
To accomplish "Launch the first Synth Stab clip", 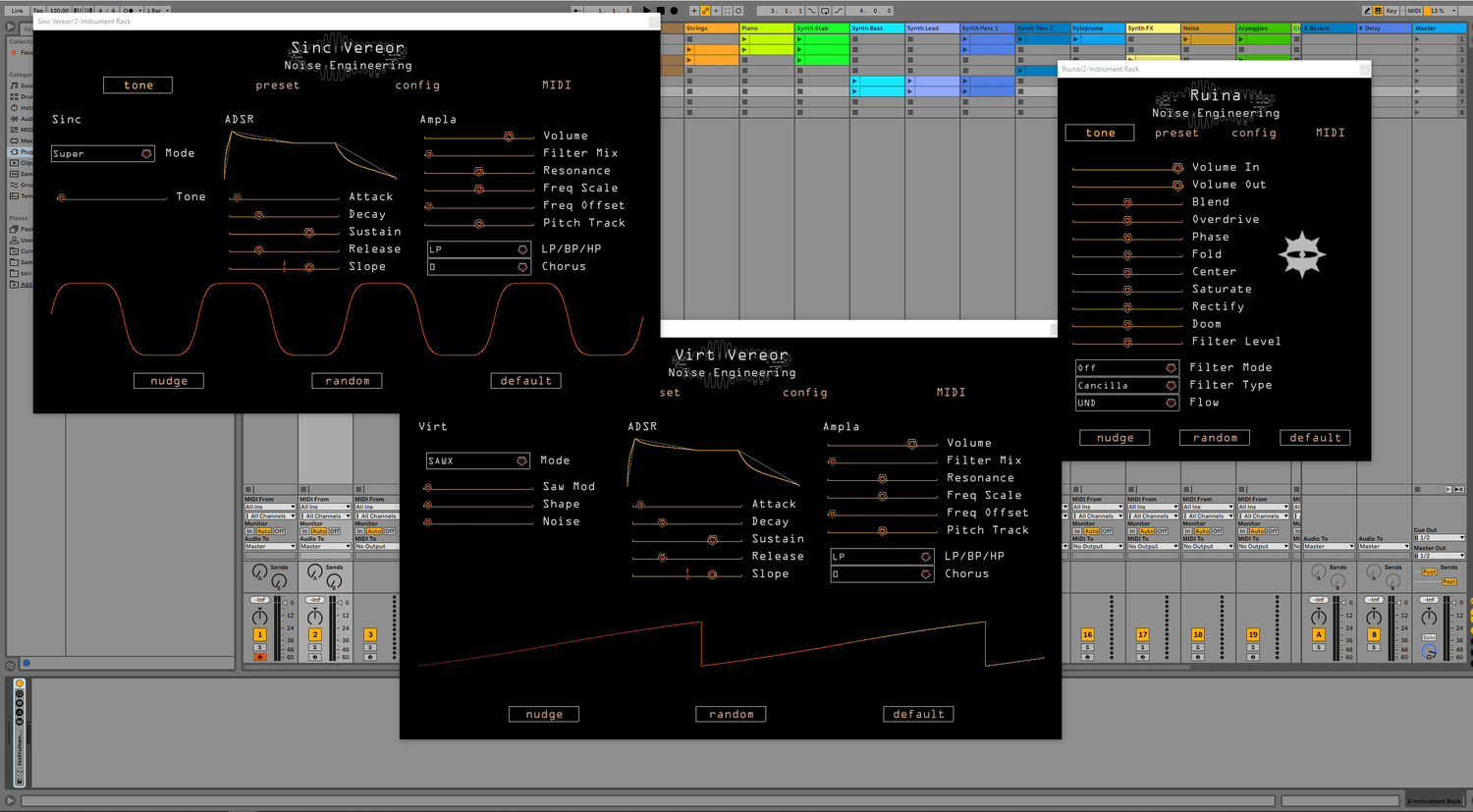I will [x=799, y=39].
